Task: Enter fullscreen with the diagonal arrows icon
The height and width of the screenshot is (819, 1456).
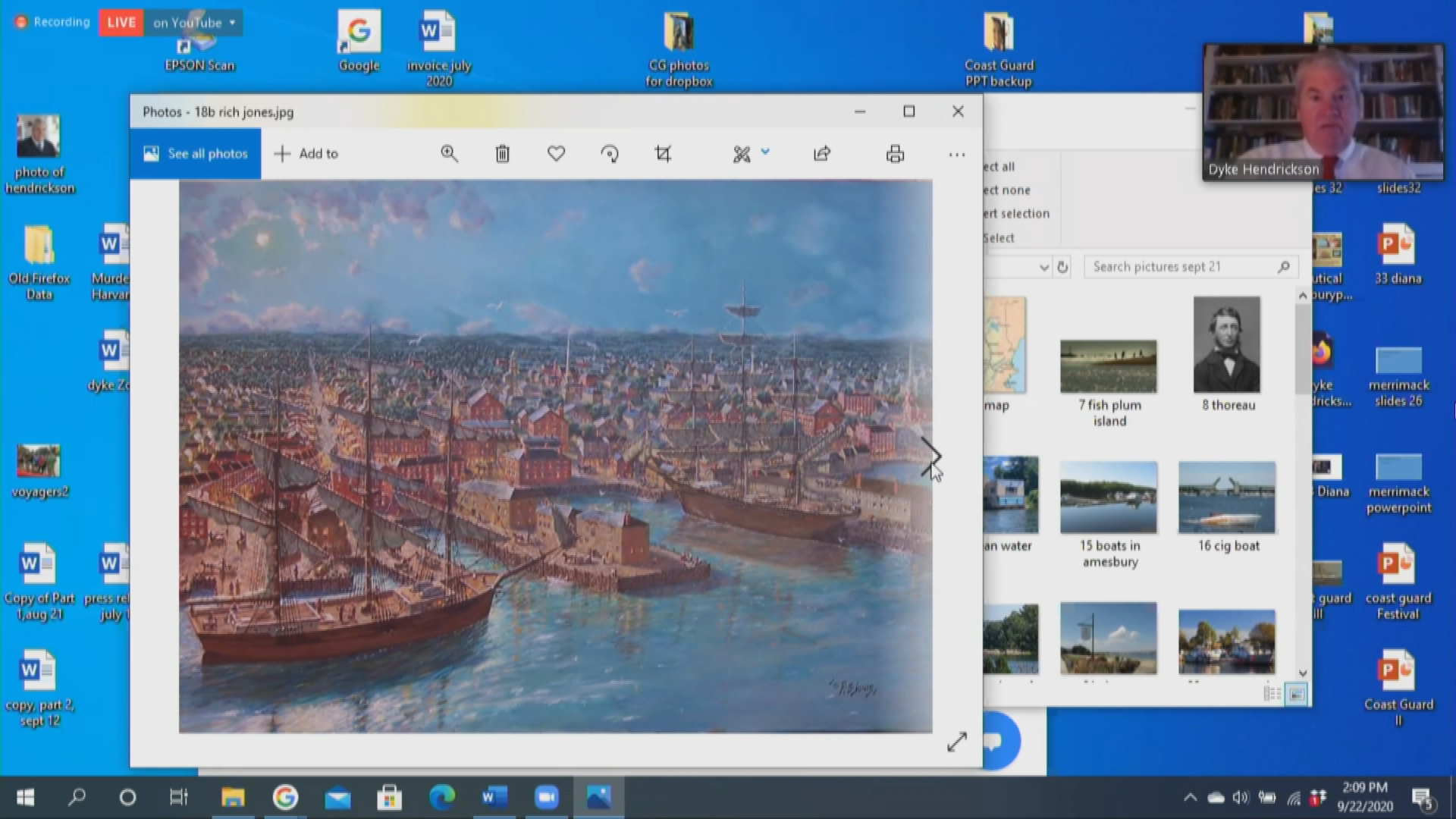Action: point(957,742)
